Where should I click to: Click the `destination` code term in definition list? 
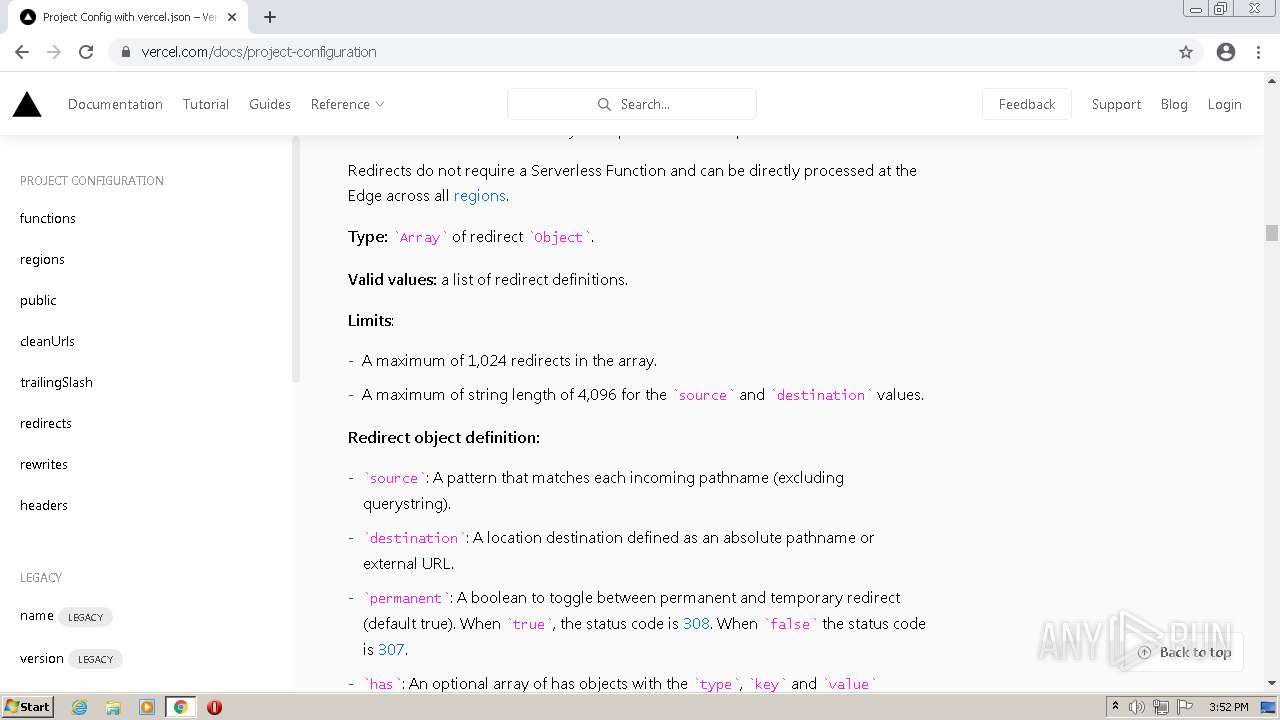coord(414,538)
